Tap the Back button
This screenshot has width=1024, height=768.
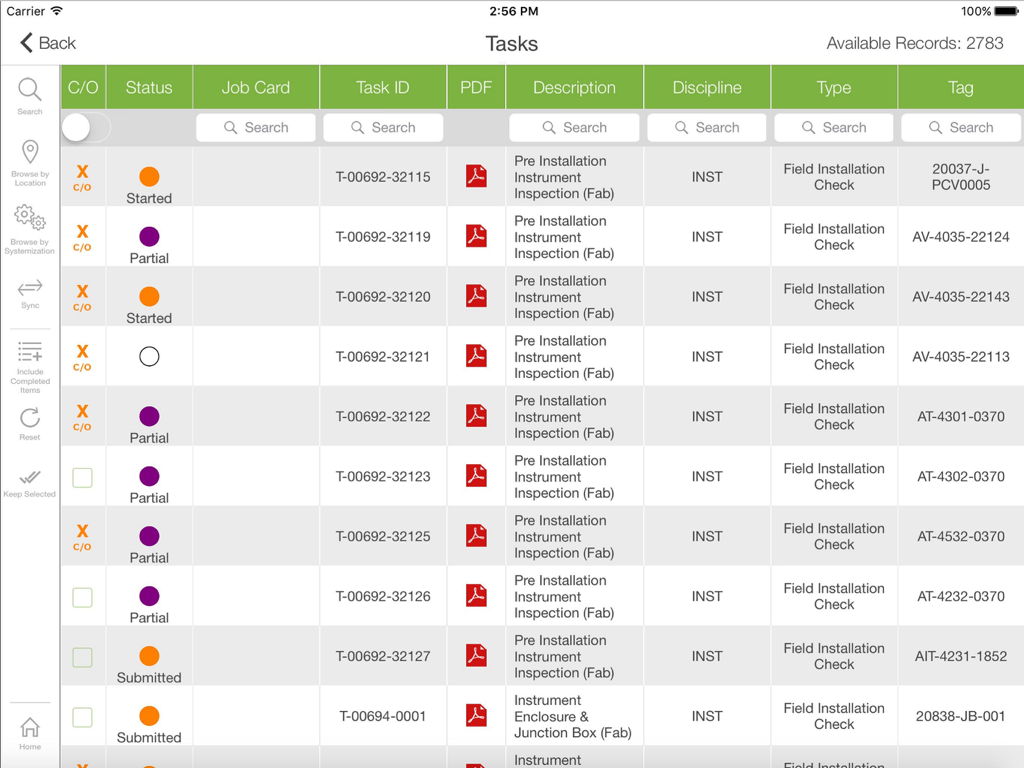pyautogui.click(x=44, y=43)
